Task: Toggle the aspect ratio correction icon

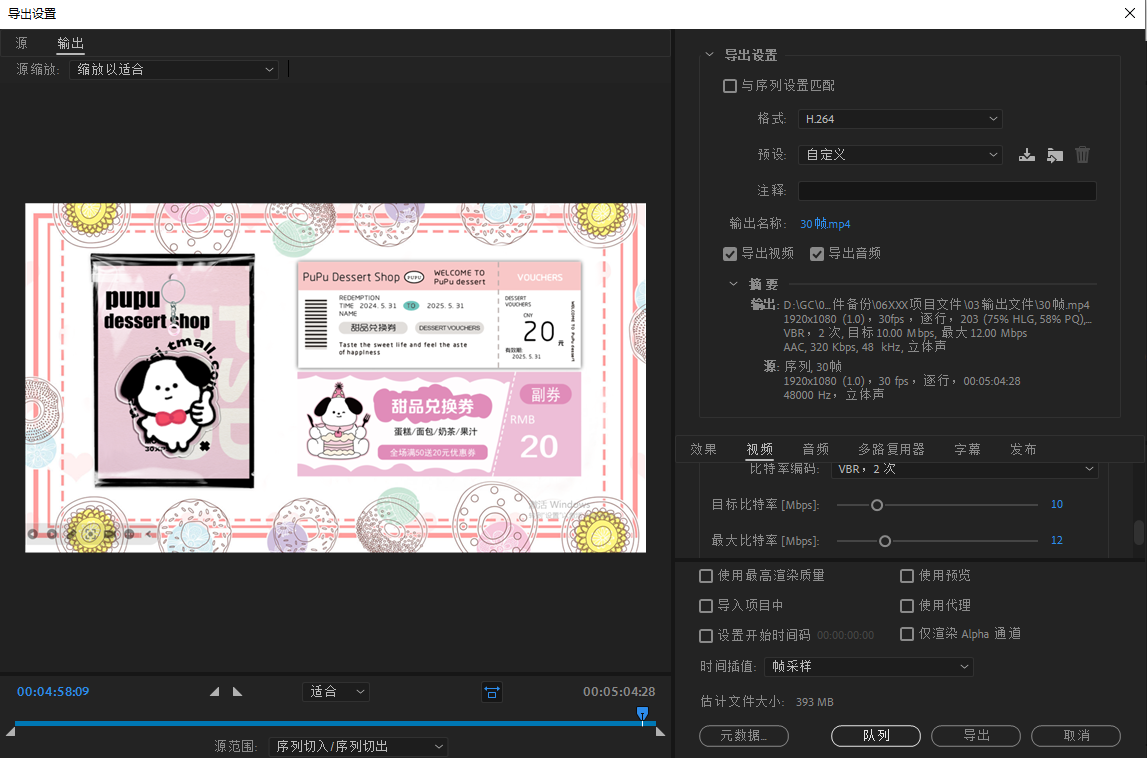Action: click(491, 692)
